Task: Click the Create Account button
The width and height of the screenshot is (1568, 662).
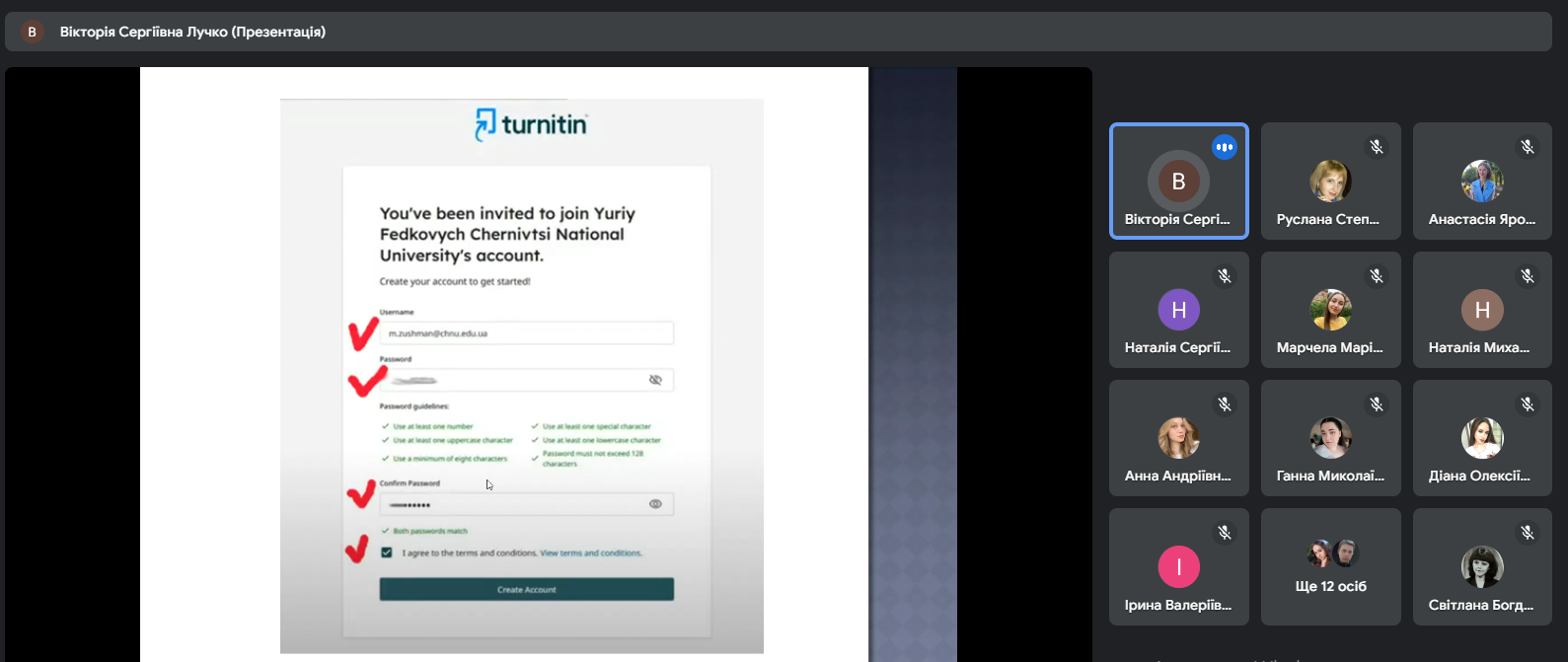Action: pyautogui.click(x=526, y=589)
